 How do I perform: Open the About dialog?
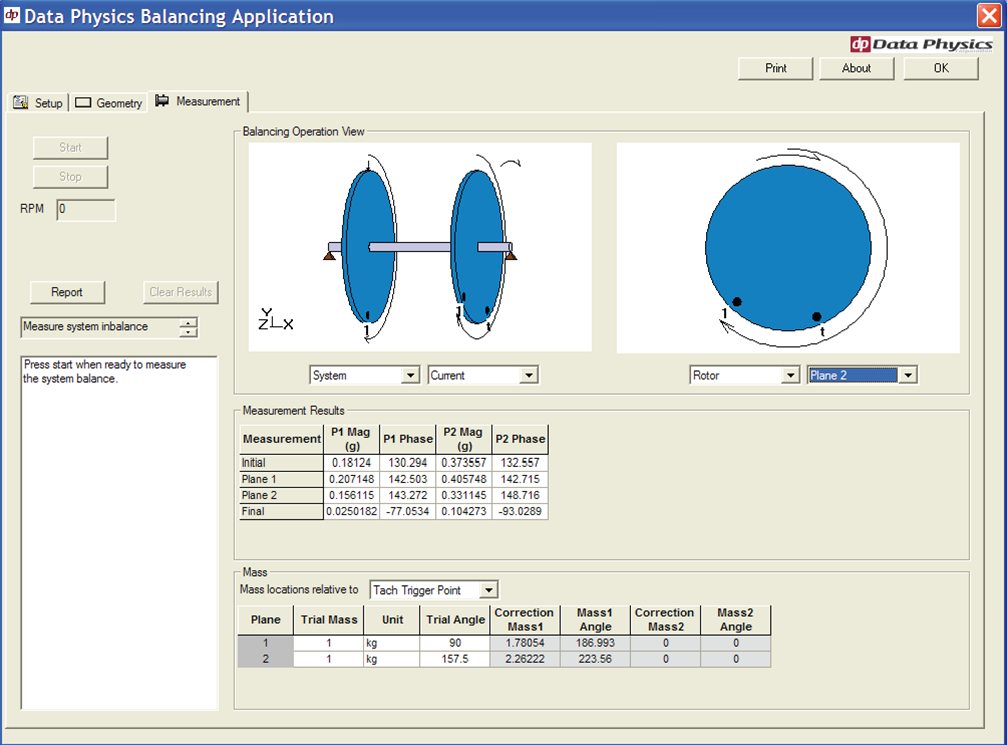pos(857,68)
